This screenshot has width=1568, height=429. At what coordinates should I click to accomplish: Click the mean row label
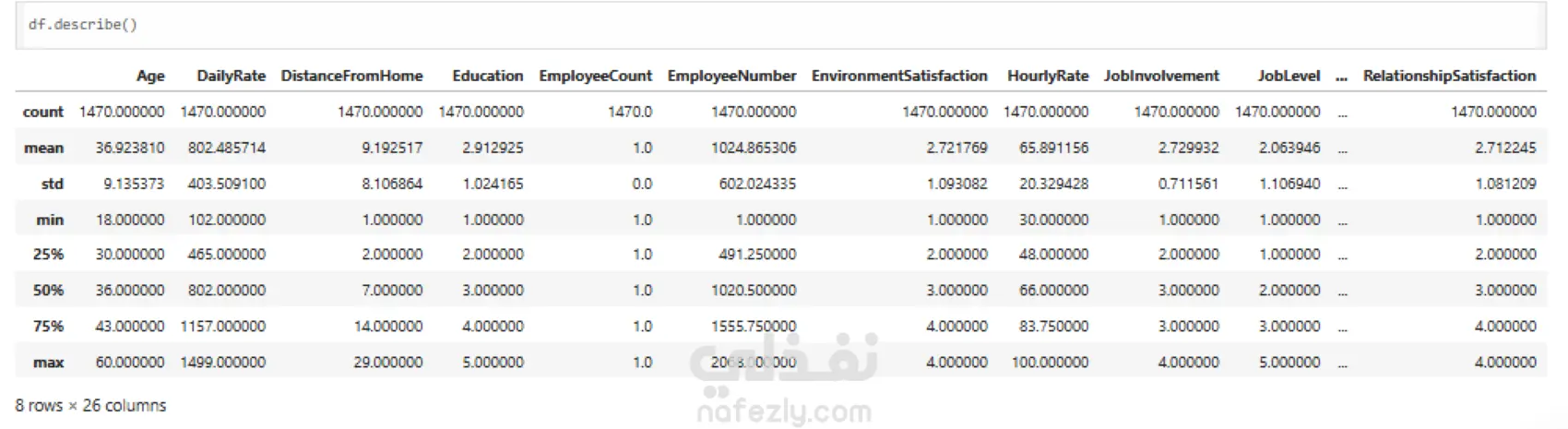(x=43, y=148)
